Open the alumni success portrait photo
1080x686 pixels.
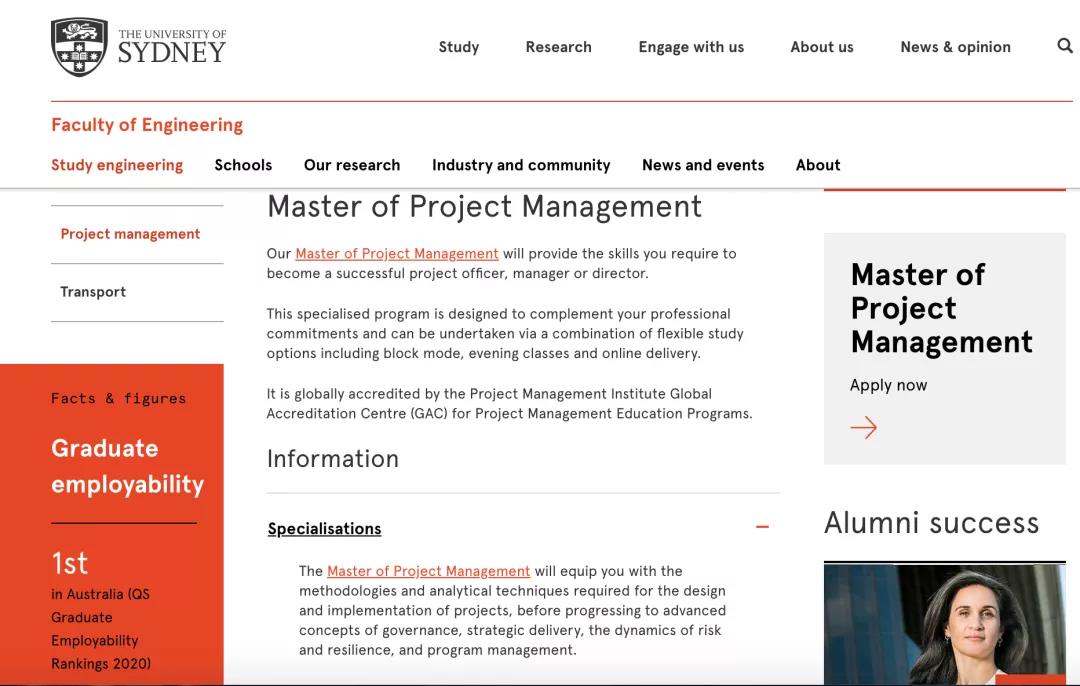944,624
